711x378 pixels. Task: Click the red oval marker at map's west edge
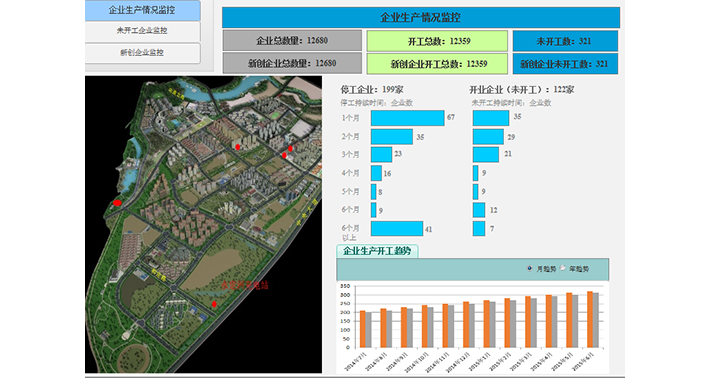[x=117, y=203]
